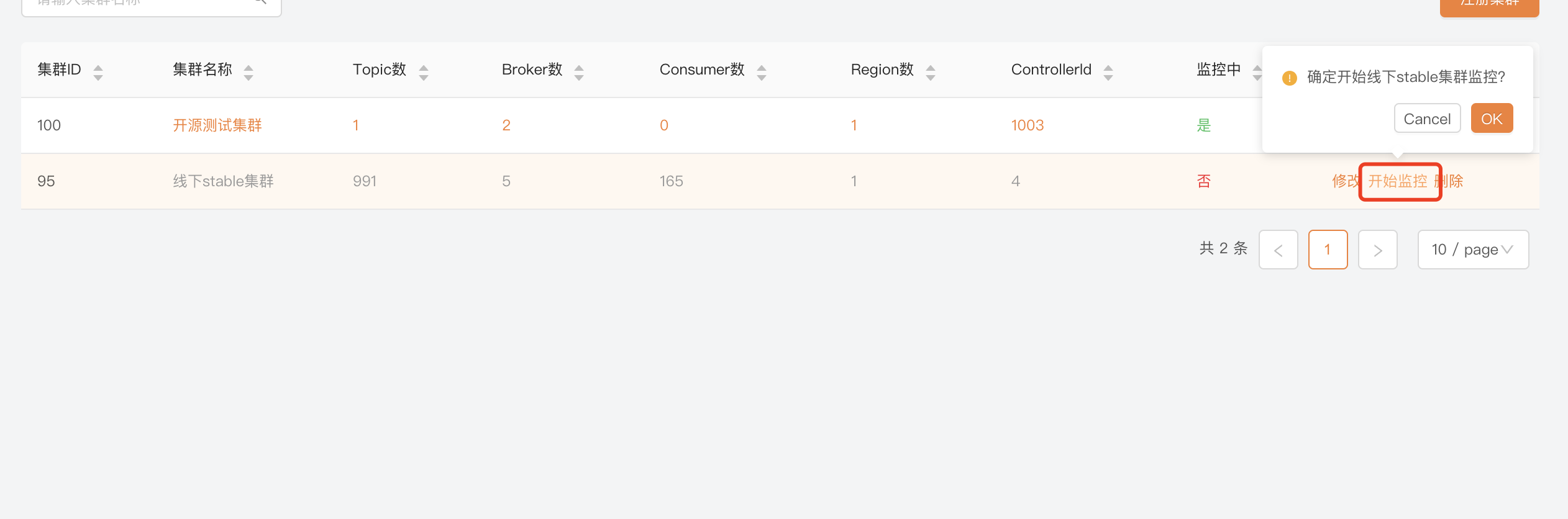
Task: Click 修改 for cluster 95
Action: pyautogui.click(x=1344, y=181)
